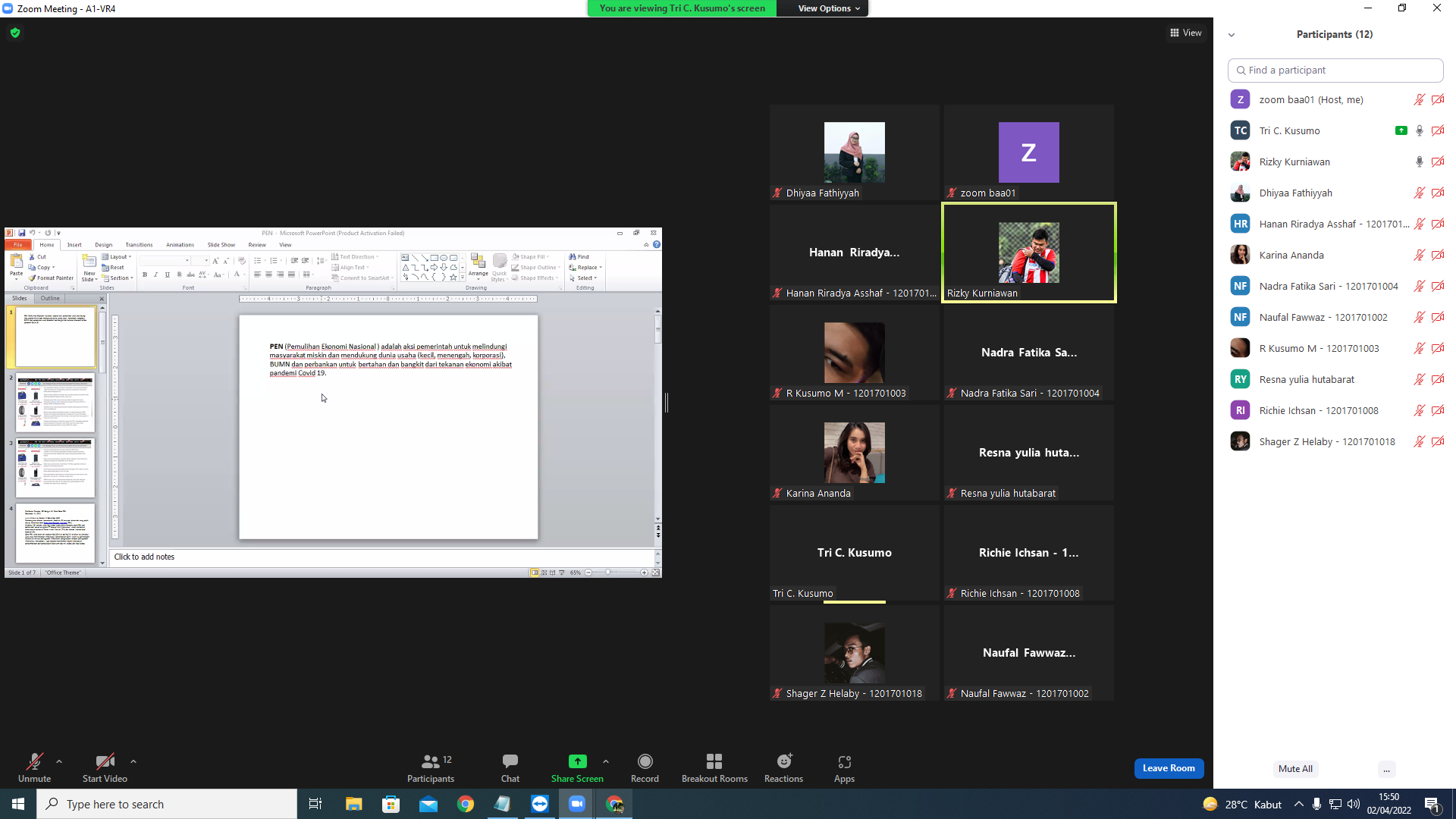Start my video in Zoom
The width and height of the screenshot is (1456, 819).
coord(105,767)
